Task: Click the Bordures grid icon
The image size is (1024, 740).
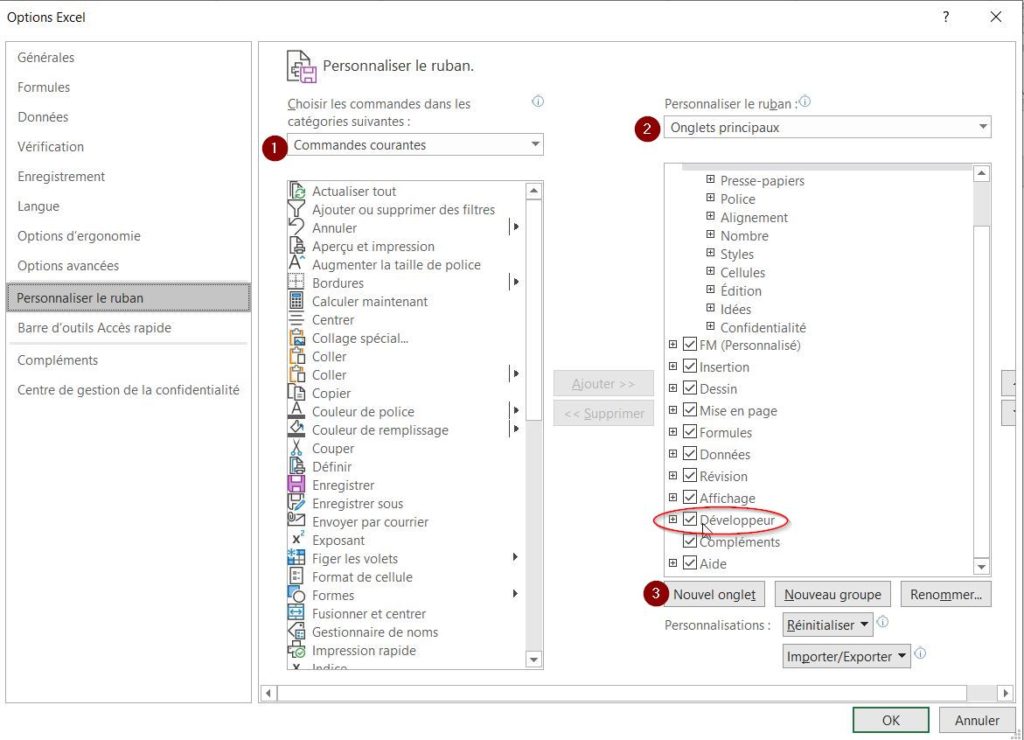Action: click(296, 282)
